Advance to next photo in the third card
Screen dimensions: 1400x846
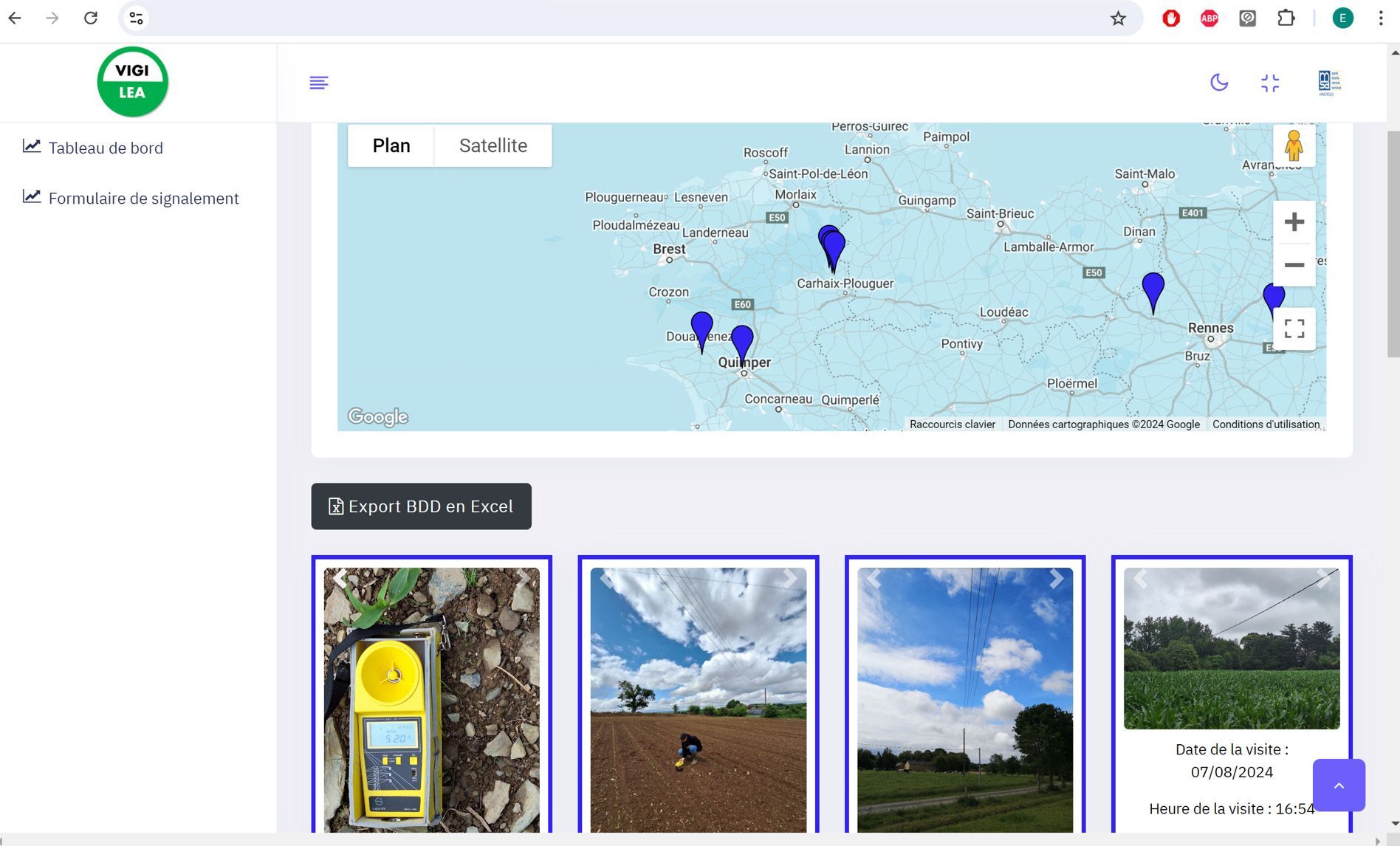[1056, 579]
